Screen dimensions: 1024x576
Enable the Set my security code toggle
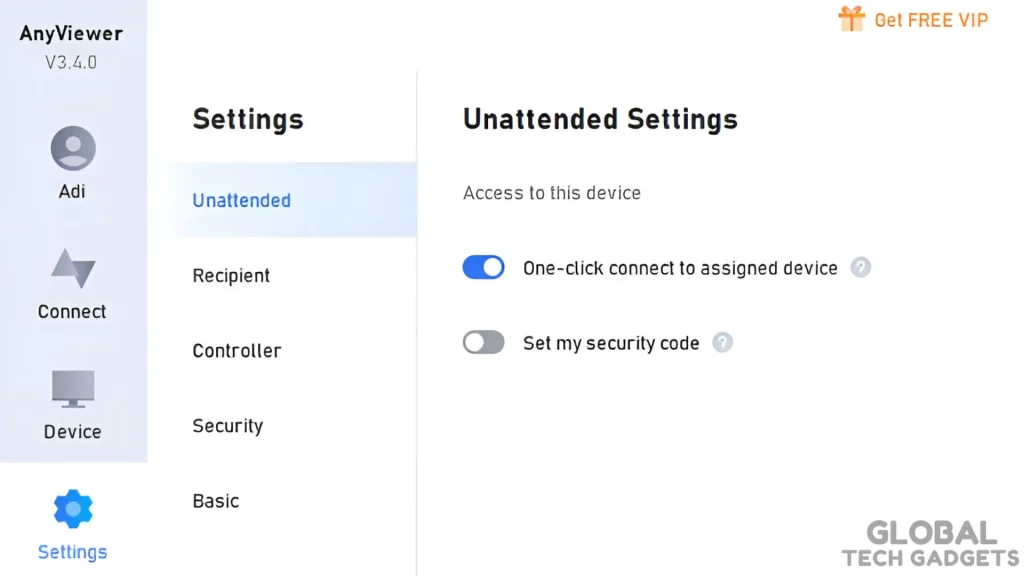coord(484,343)
